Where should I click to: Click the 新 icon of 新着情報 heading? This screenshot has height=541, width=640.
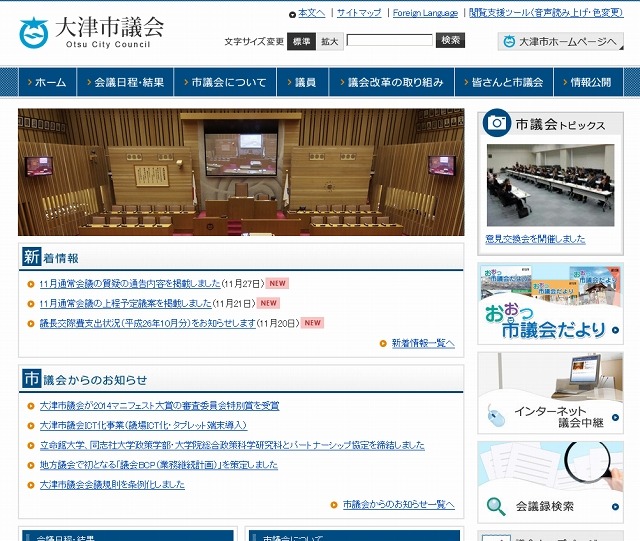(x=31, y=257)
